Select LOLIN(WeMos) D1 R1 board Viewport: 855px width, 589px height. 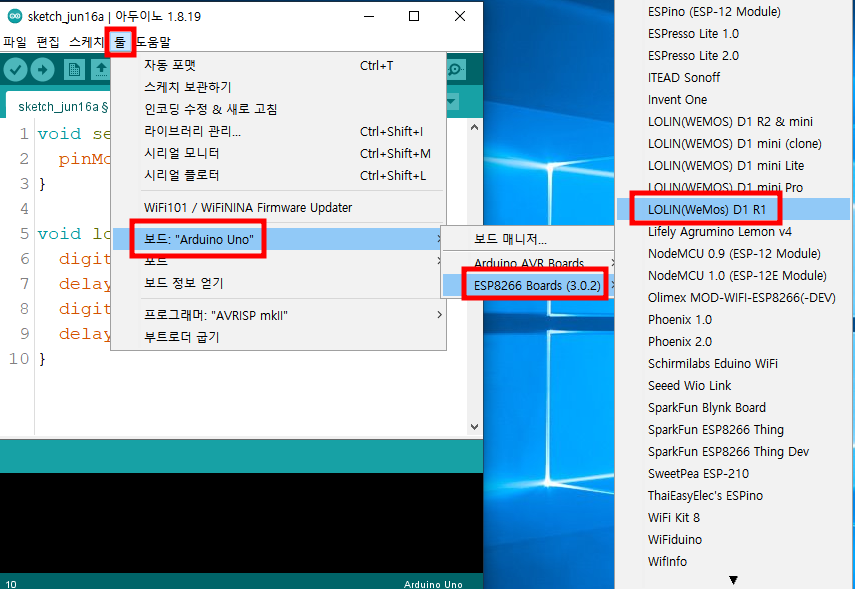tap(733, 209)
